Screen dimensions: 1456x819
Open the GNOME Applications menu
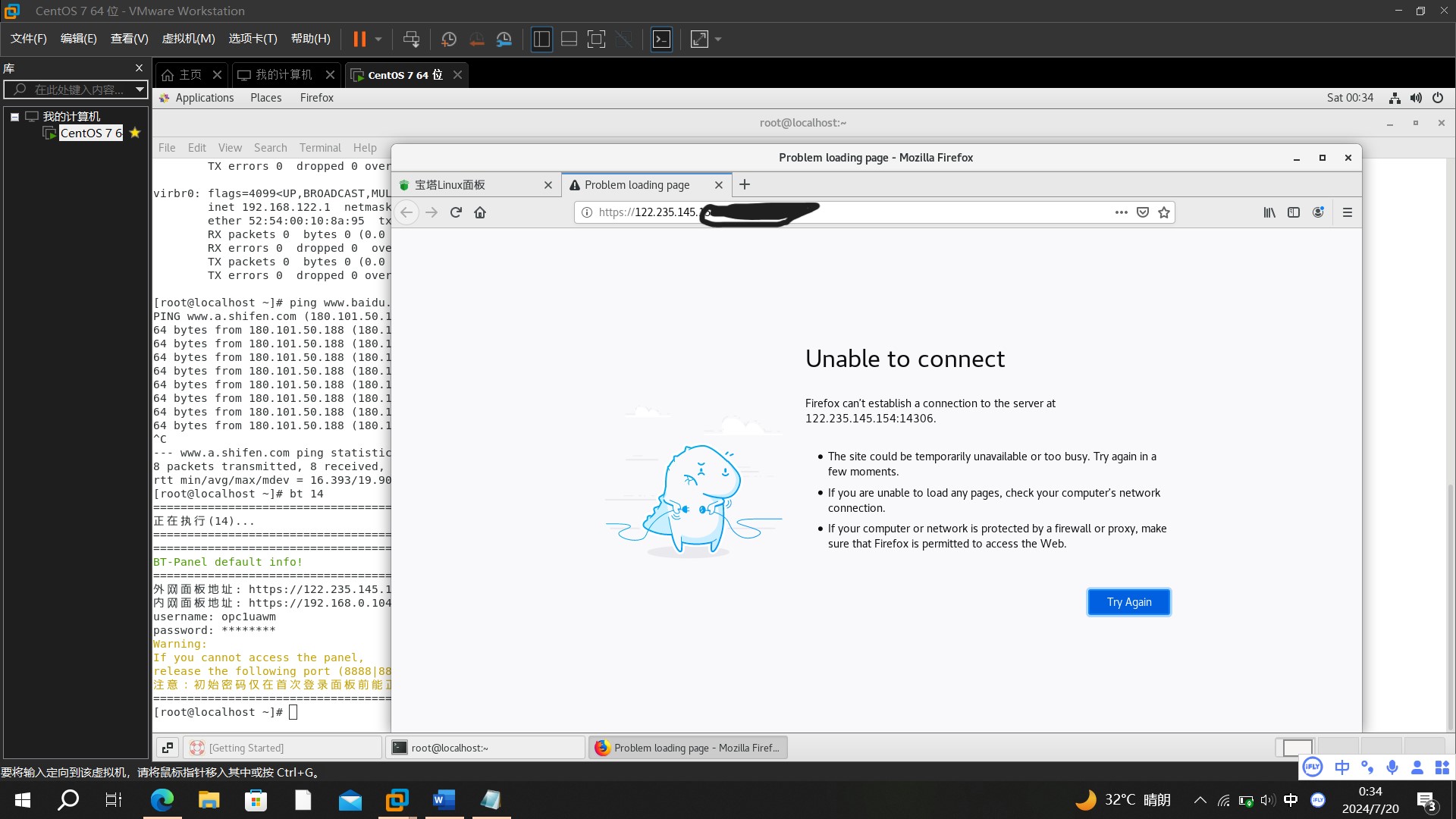coord(196,98)
